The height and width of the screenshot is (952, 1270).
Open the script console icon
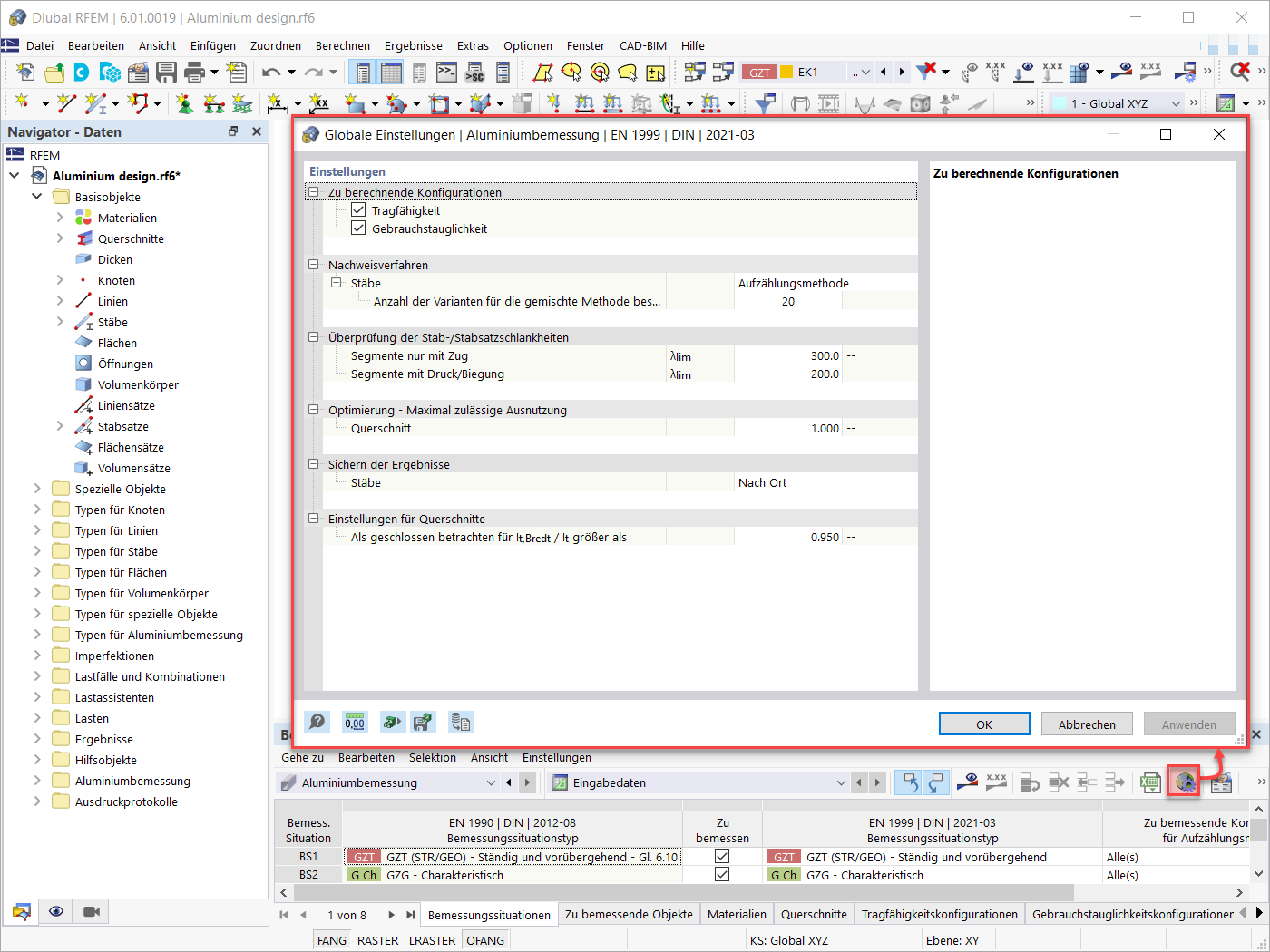pos(447,73)
